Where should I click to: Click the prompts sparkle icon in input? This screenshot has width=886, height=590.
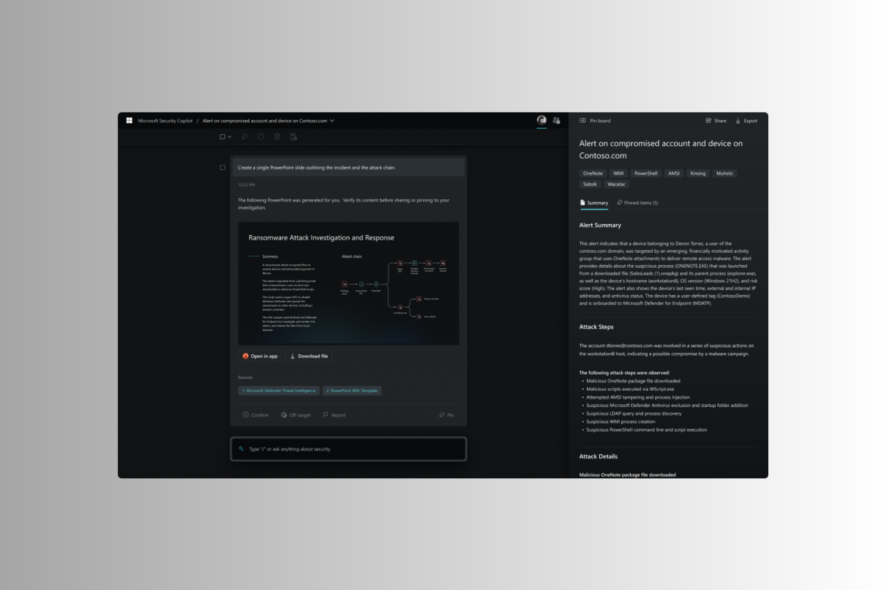pos(241,449)
